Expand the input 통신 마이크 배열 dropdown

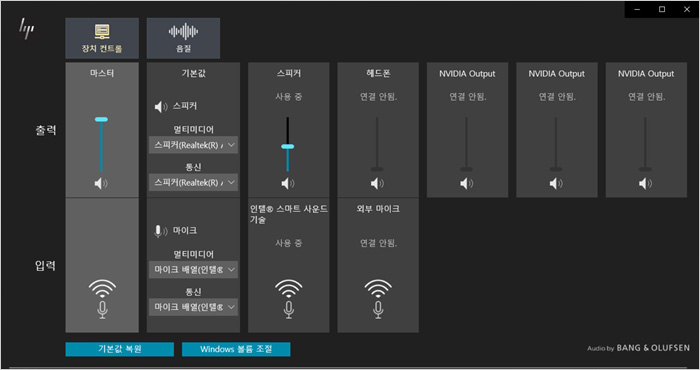point(193,307)
